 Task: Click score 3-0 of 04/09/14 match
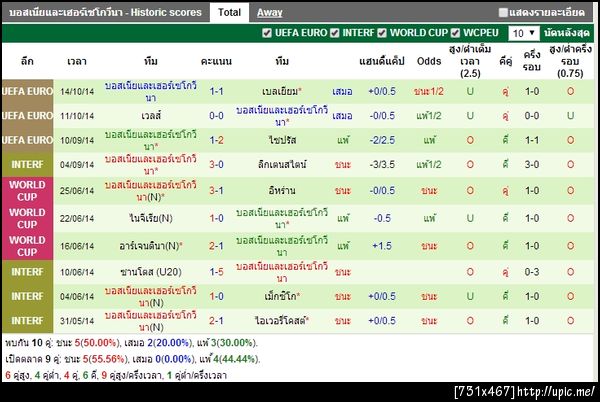coord(216,165)
